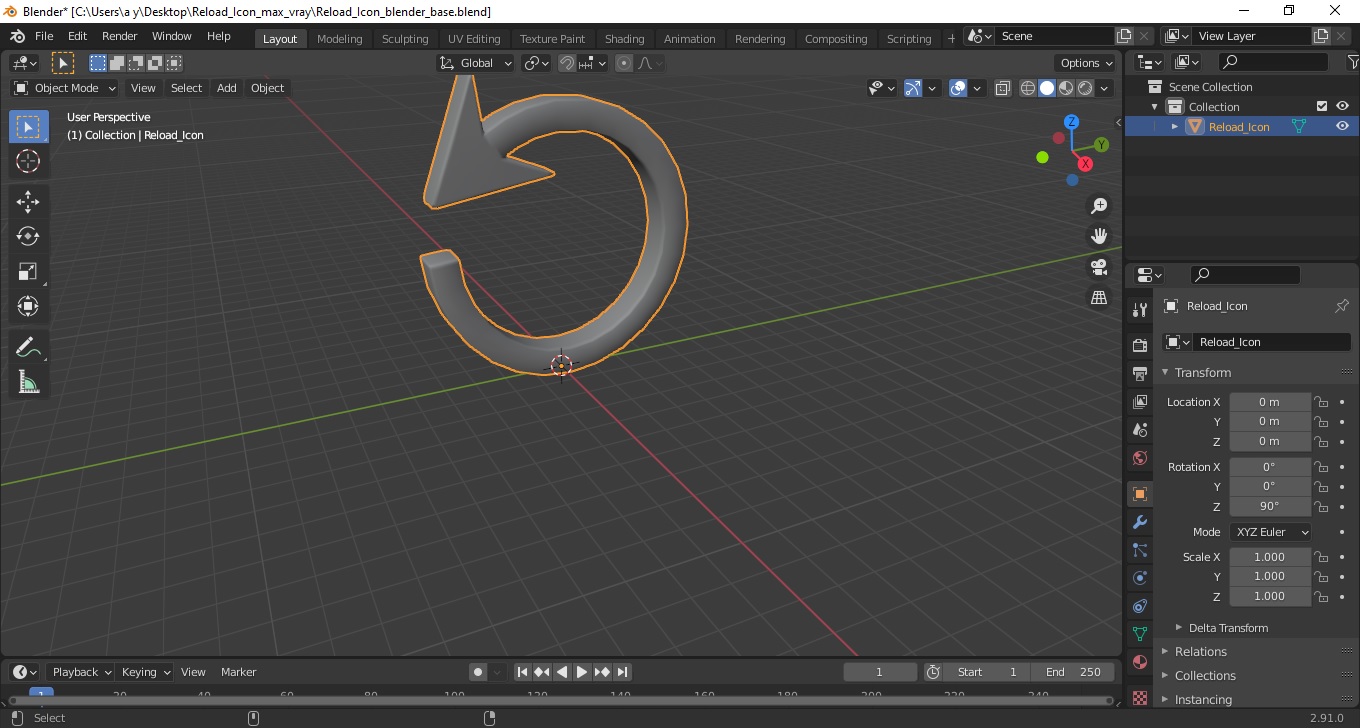Open the Modifier properties wrench tab
1360x728 pixels.
click(1139, 522)
